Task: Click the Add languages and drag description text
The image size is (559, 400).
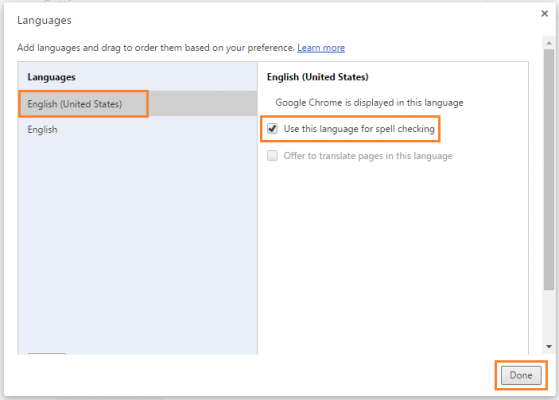Action: click(x=156, y=48)
